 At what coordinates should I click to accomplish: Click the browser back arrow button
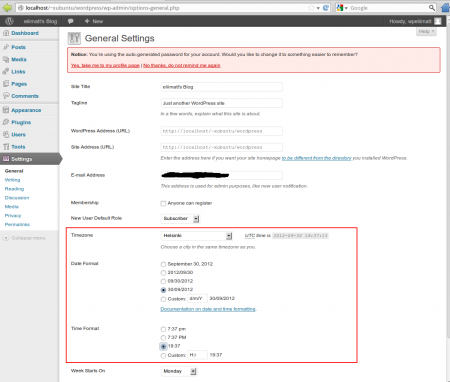pyautogui.click(x=7, y=7)
